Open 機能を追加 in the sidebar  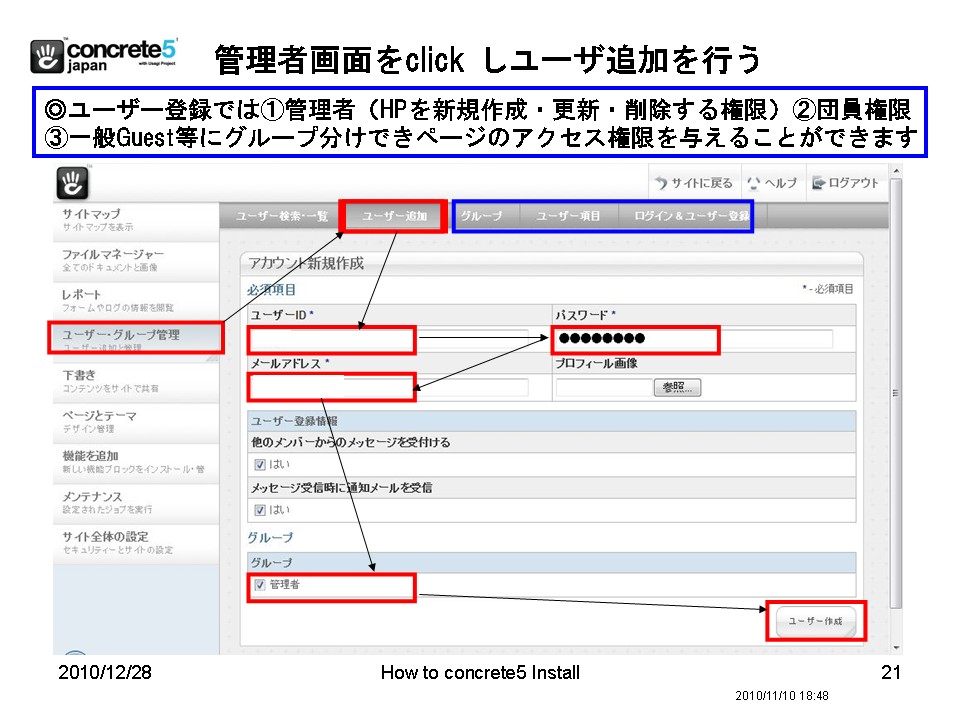pyautogui.click(x=136, y=462)
